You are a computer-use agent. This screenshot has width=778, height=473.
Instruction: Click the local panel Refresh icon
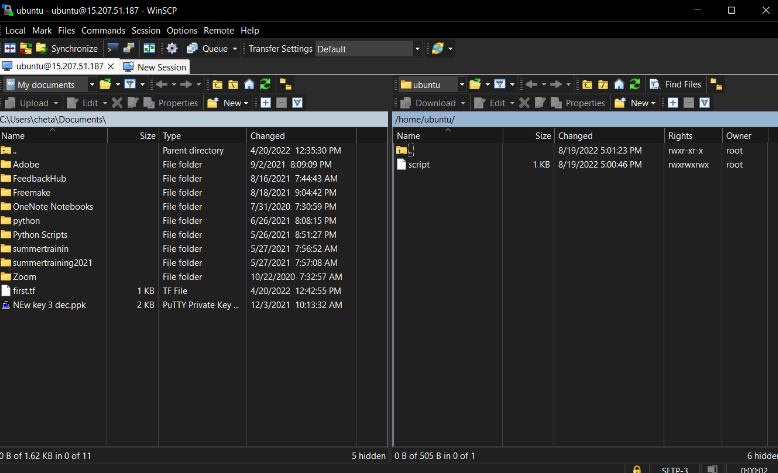[x=265, y=84]
